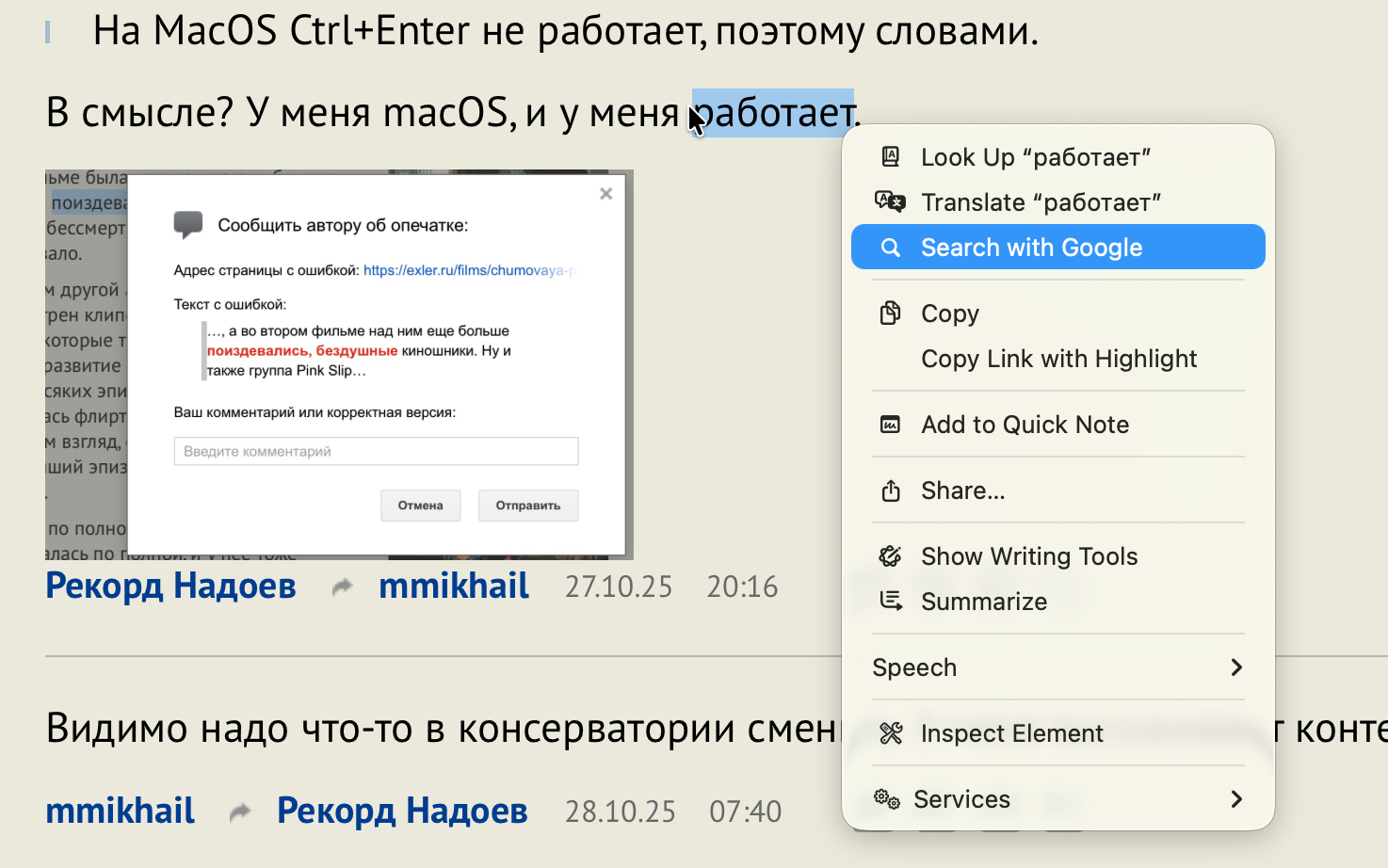Click the Summarize list icon

click(890, 601)
